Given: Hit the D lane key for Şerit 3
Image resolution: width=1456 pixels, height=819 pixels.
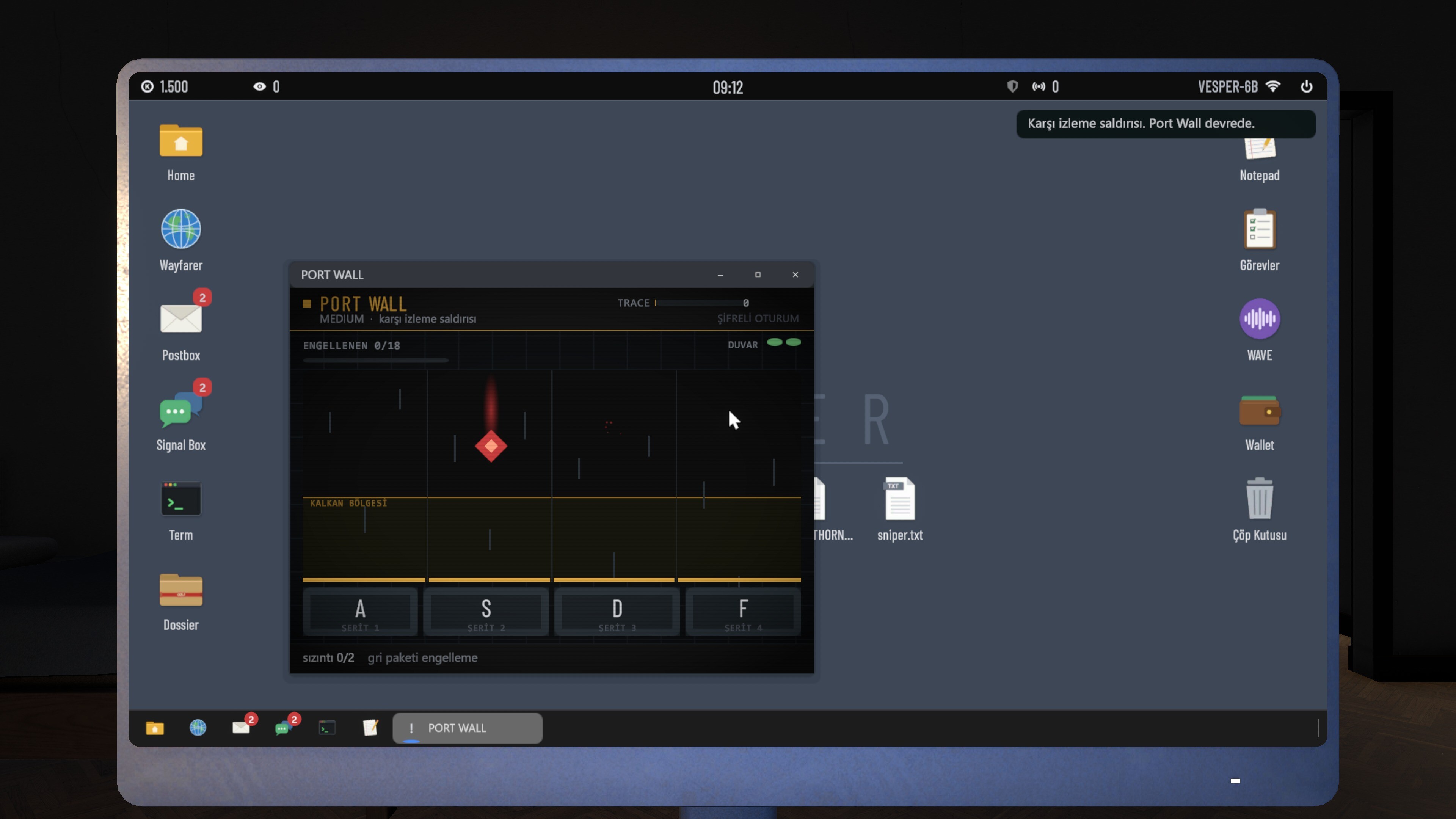Looking at the screenshot, I should (x=617, y=612).
